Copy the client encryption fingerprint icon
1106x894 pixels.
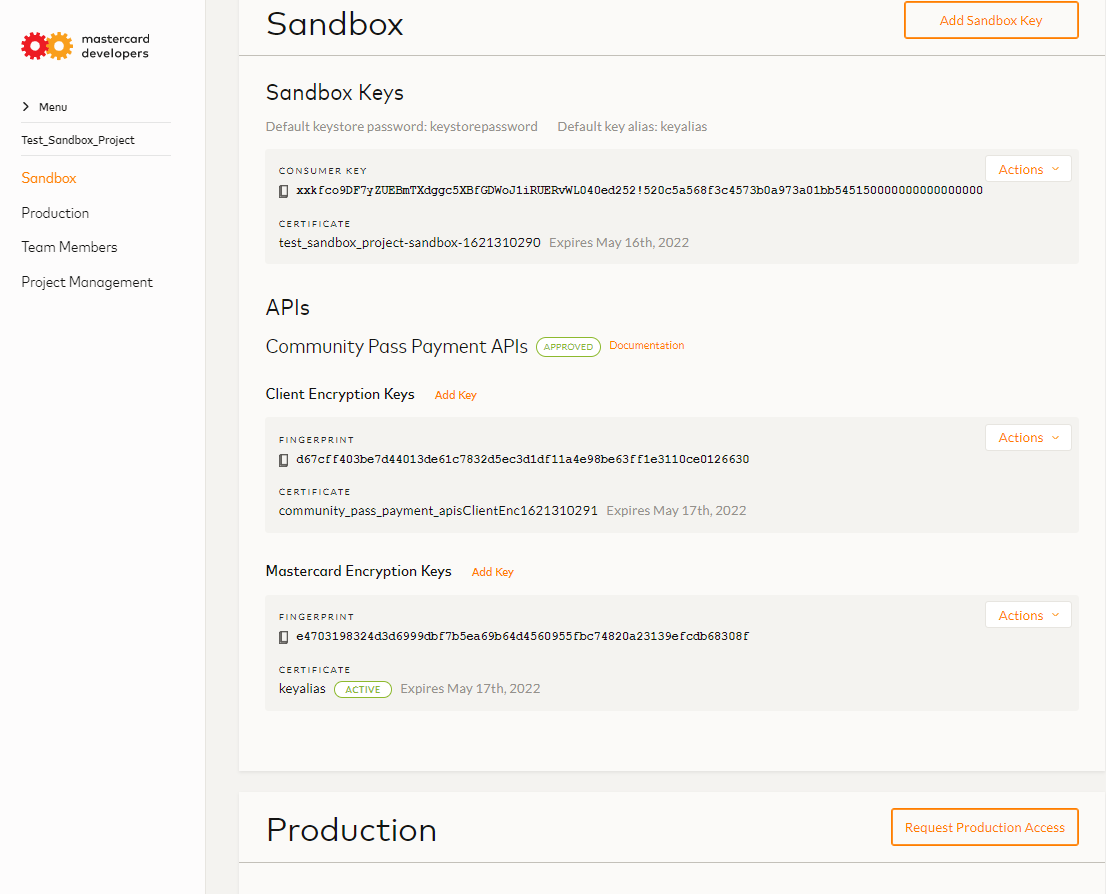point(284,461)
